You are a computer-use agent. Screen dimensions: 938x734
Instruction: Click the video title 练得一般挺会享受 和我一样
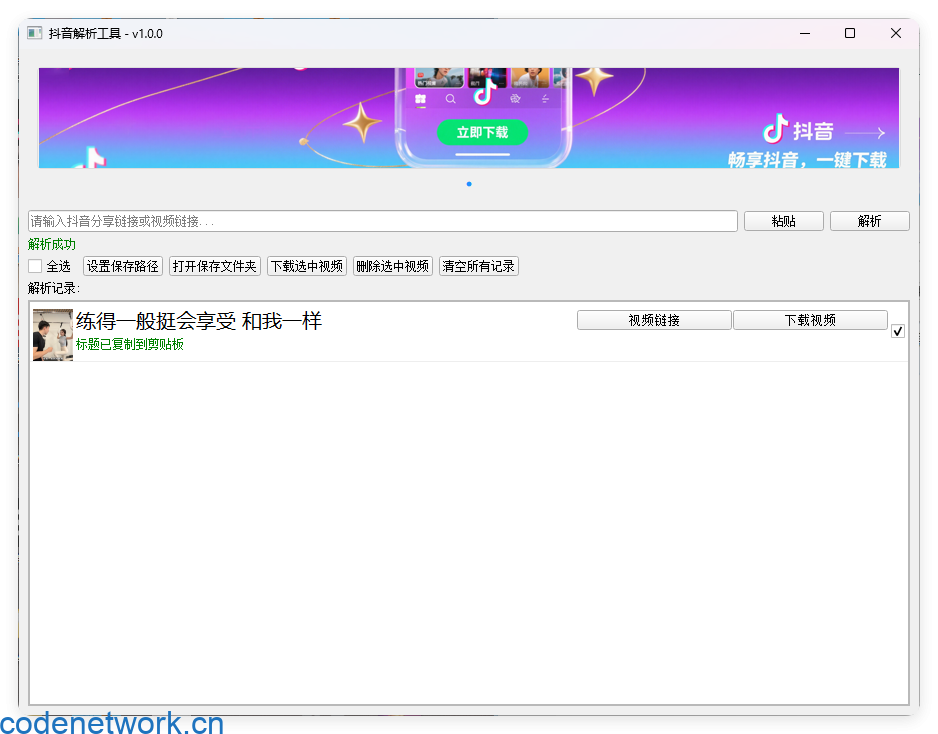point(199,321)
